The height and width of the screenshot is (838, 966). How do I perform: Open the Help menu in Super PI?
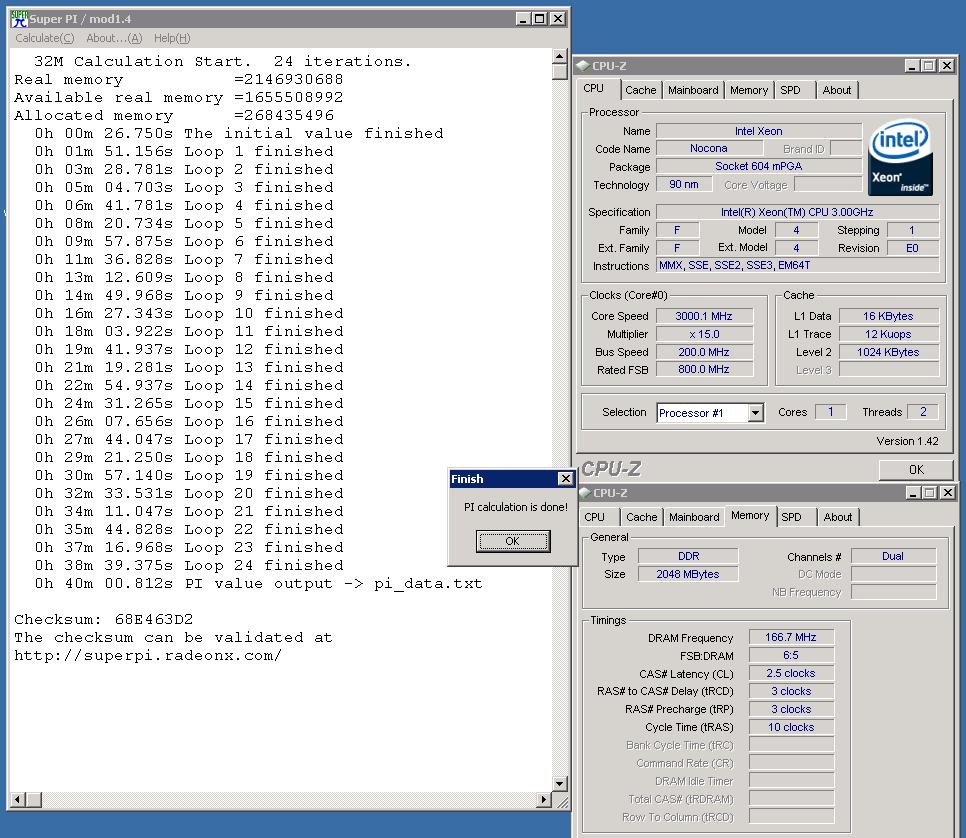172,38
